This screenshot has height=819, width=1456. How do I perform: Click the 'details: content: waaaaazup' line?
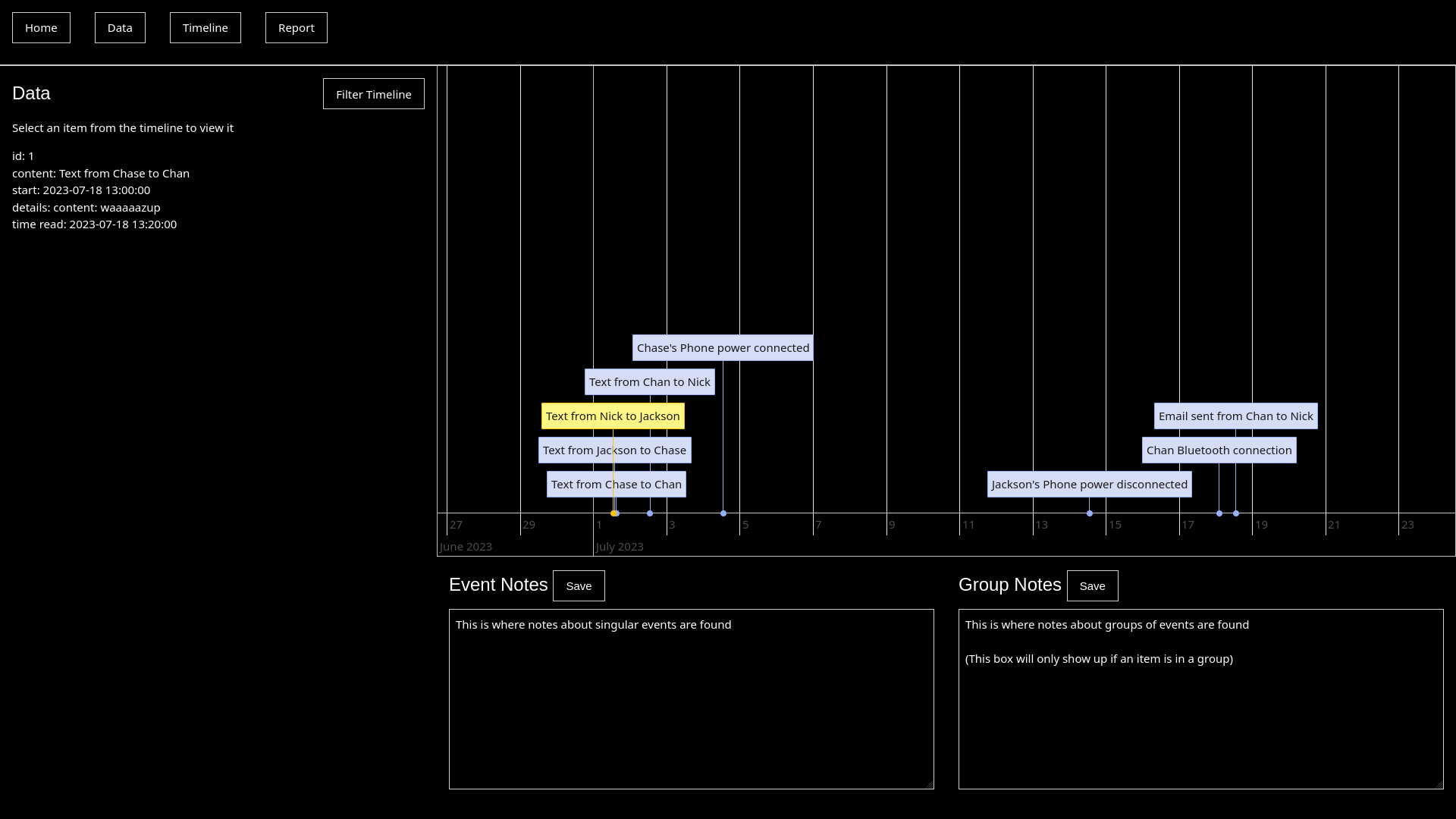(86, 208)
